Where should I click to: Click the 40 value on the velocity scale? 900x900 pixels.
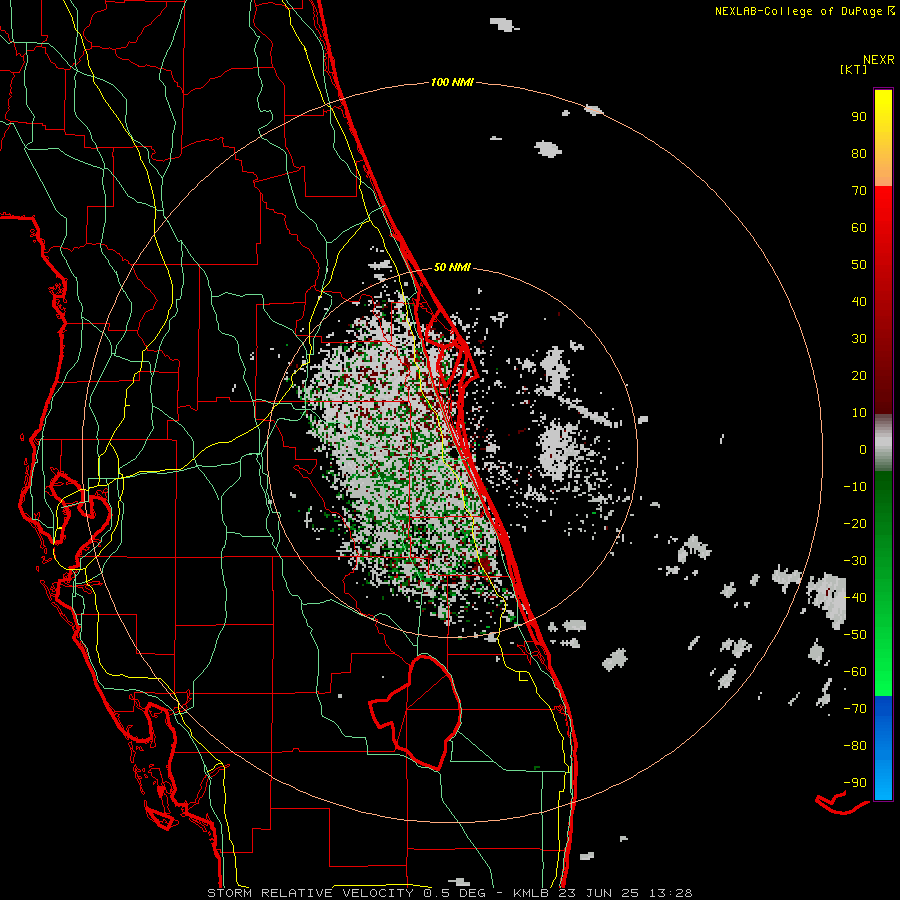tap(859, 302)
